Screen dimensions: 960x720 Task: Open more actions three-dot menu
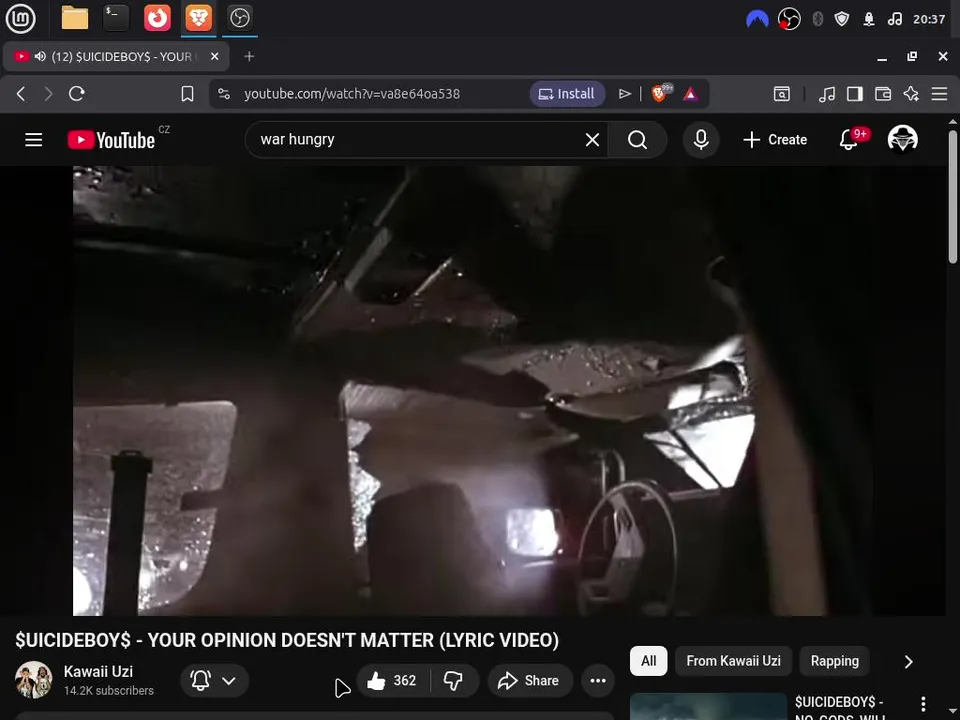[598, 680]
